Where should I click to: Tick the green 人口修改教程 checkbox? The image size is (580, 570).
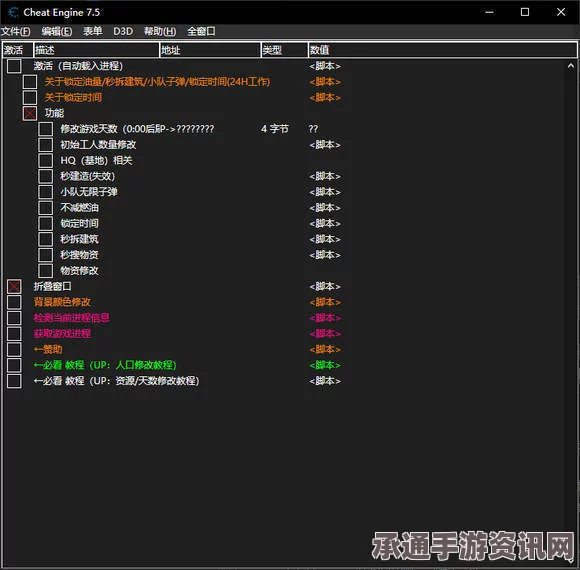14,365
